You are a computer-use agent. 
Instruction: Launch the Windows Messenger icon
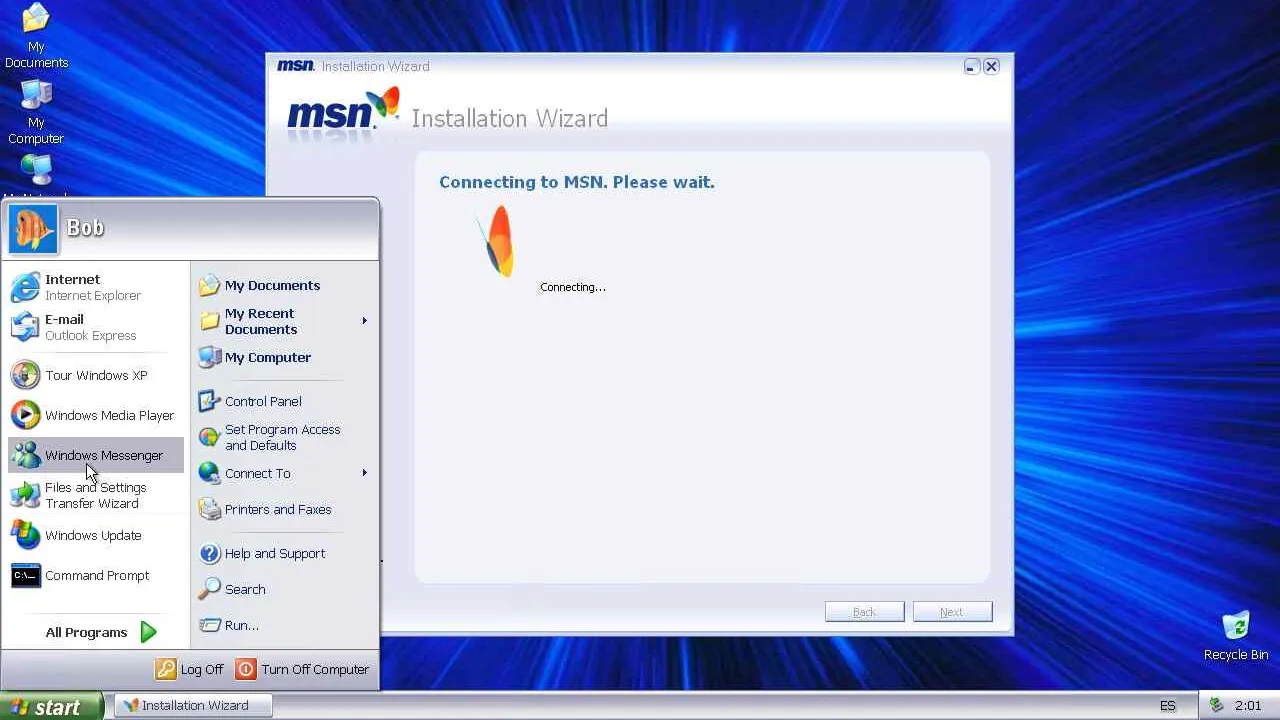[25, 455]
